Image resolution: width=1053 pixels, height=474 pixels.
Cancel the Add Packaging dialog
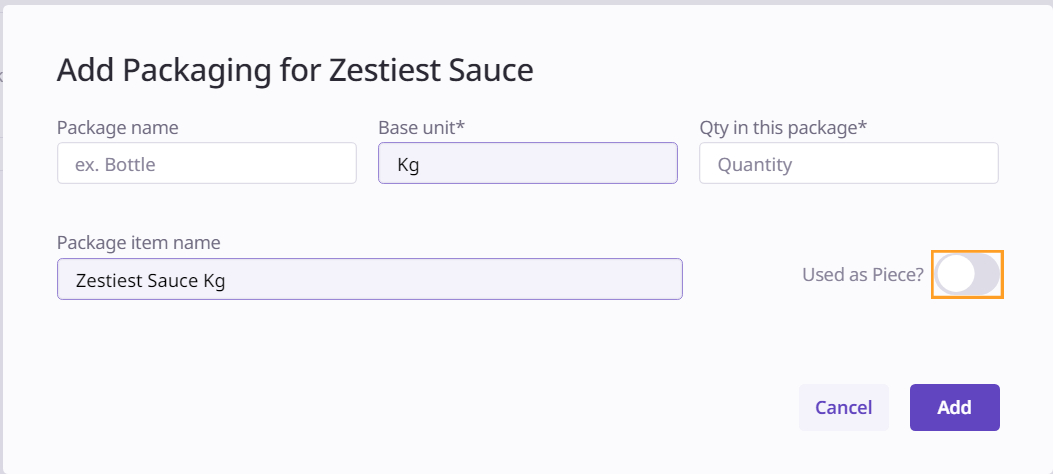843,407
